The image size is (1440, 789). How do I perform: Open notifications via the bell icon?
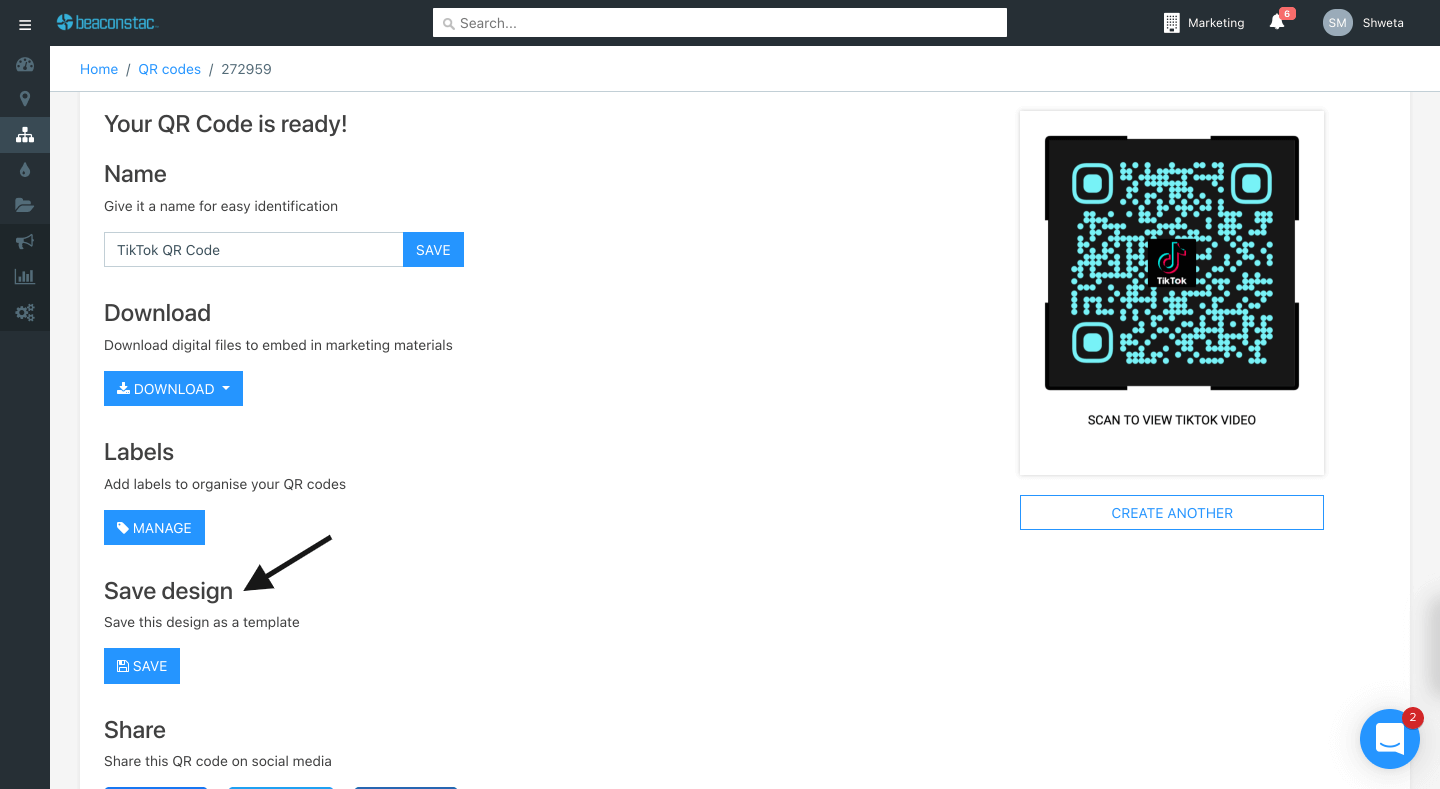(1277, 23)
